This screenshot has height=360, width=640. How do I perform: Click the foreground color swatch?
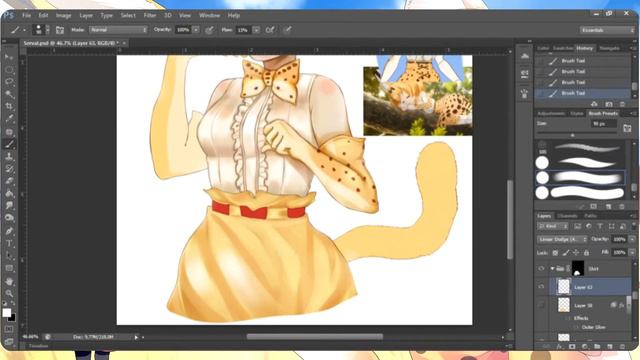click(7, 313)
